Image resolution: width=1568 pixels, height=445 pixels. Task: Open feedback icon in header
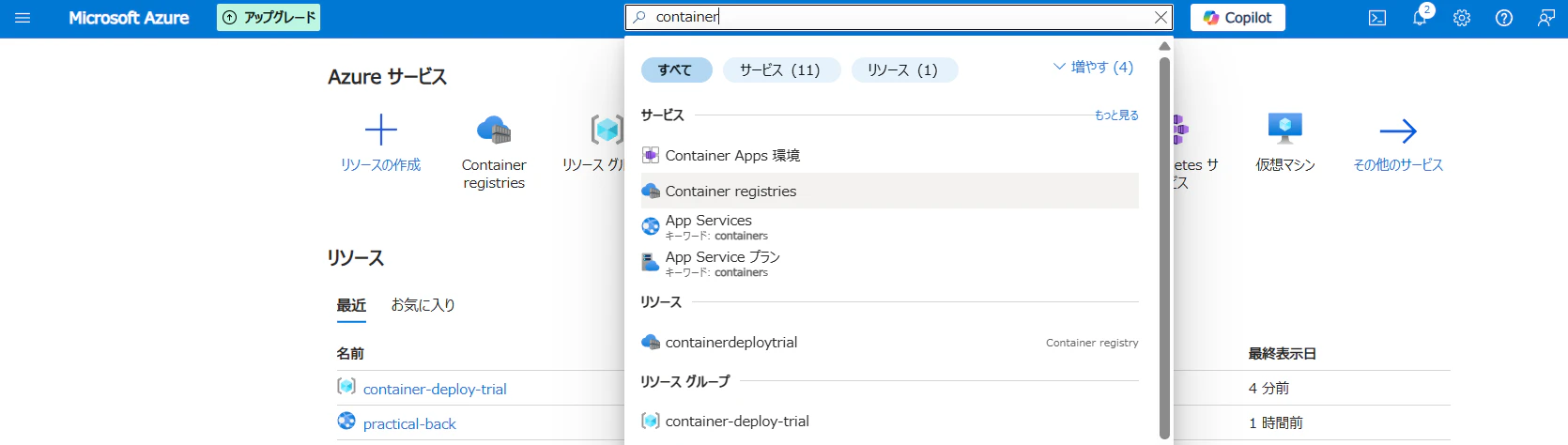pos(1546,18)
